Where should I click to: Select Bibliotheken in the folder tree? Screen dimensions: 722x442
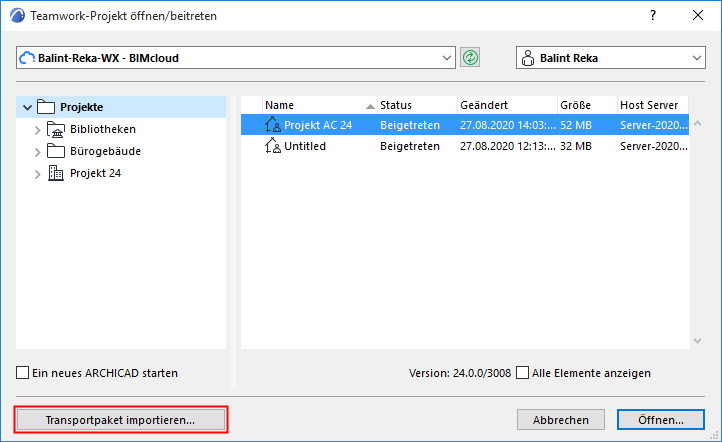(x=103, y=129)
